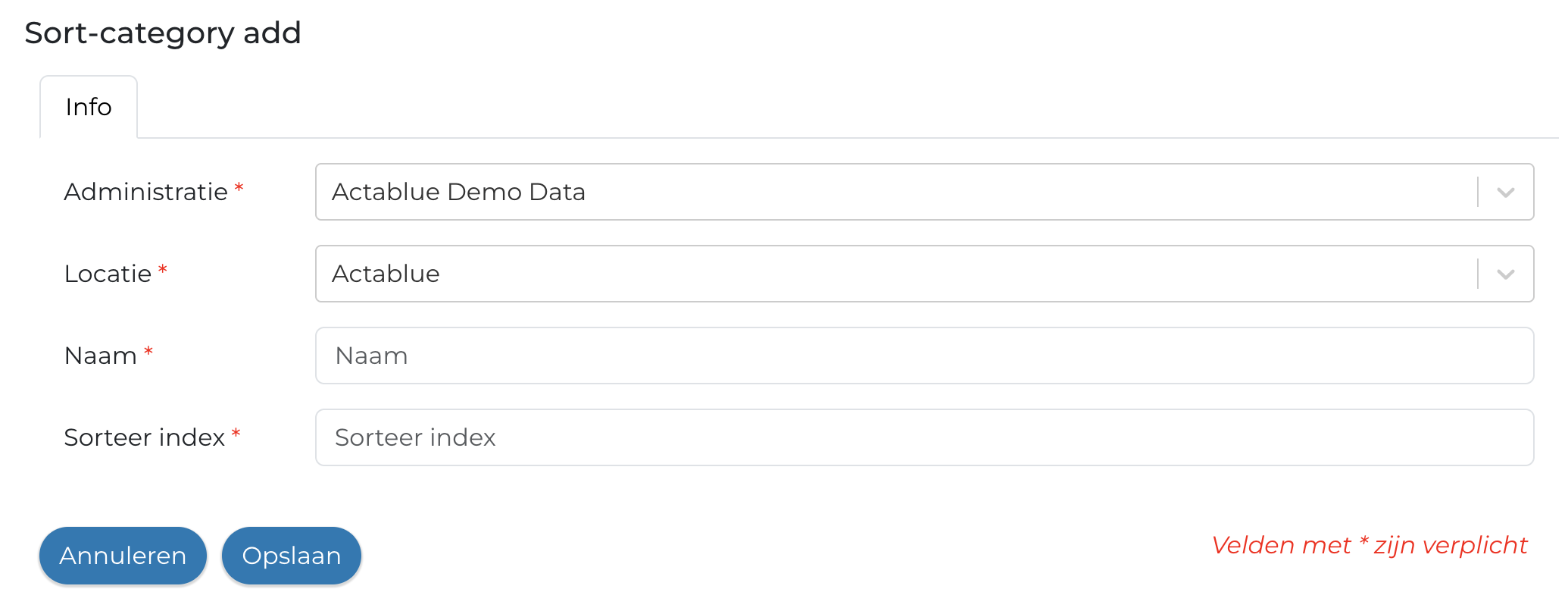Click the 'Actablue' value in Locatie
Image resolution: width=1568 pixels, height=611 pixels.
pyautogui.click(x=386, y=274)
